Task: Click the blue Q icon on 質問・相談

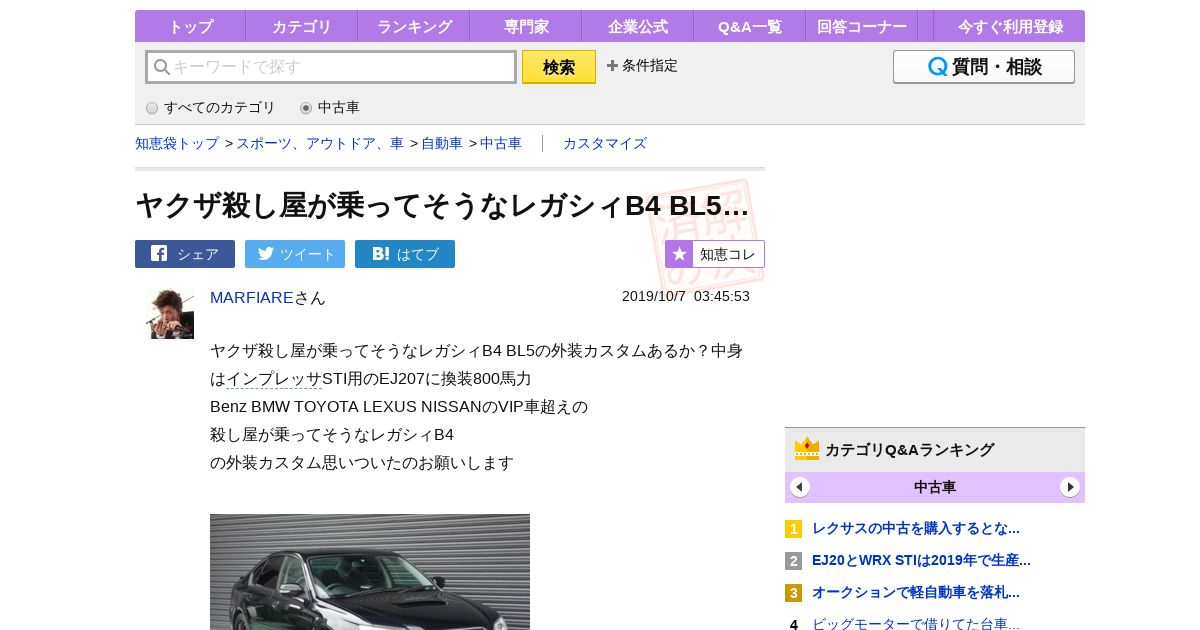Action: pyautogui.click(x=938, y=67)
